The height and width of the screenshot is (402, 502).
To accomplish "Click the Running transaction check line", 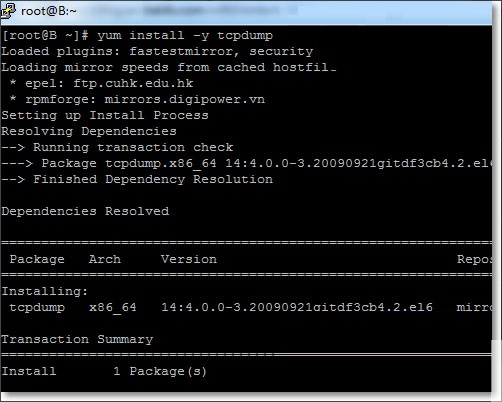I will click(x=117, y=147).
